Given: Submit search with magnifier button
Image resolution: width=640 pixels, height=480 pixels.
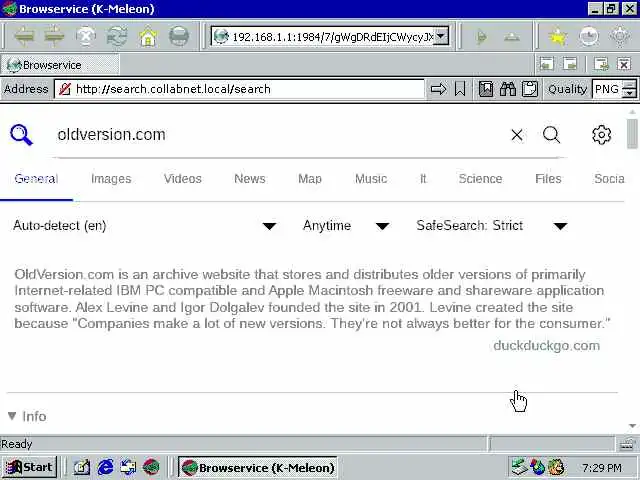Looking at the screenshot, I should coord(551,134).
